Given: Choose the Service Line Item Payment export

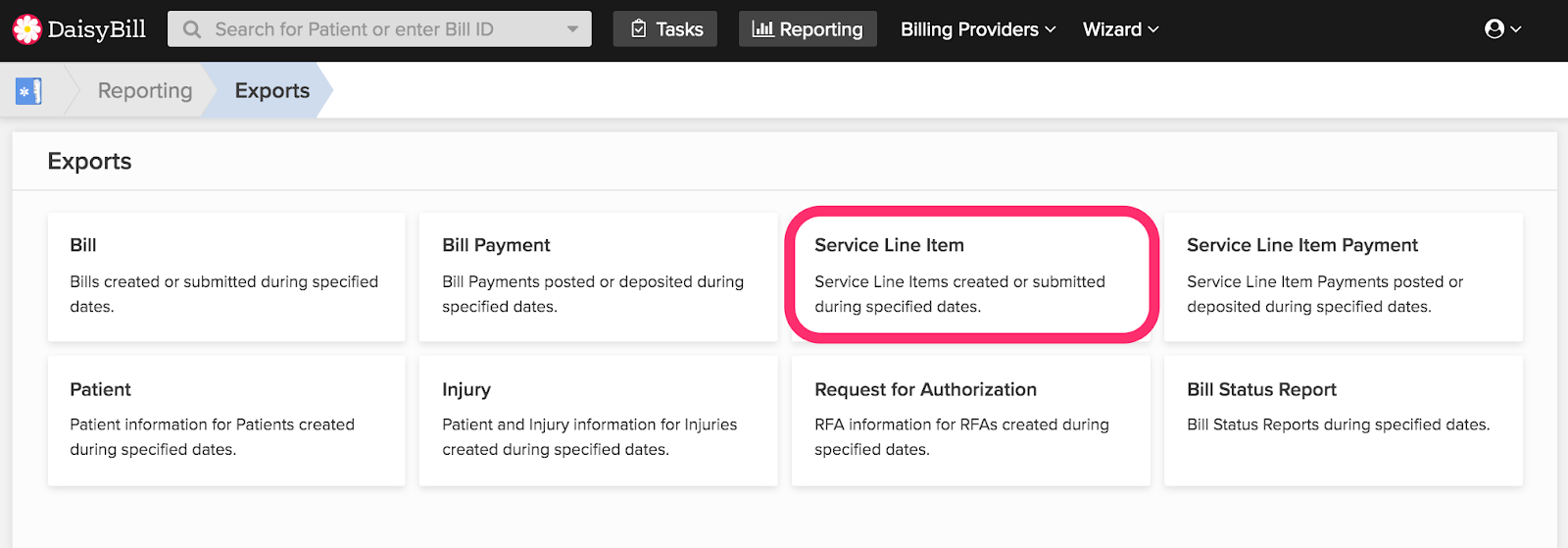Looking at the screenshot, I should pyautogui.click(x=1344, y=276).
